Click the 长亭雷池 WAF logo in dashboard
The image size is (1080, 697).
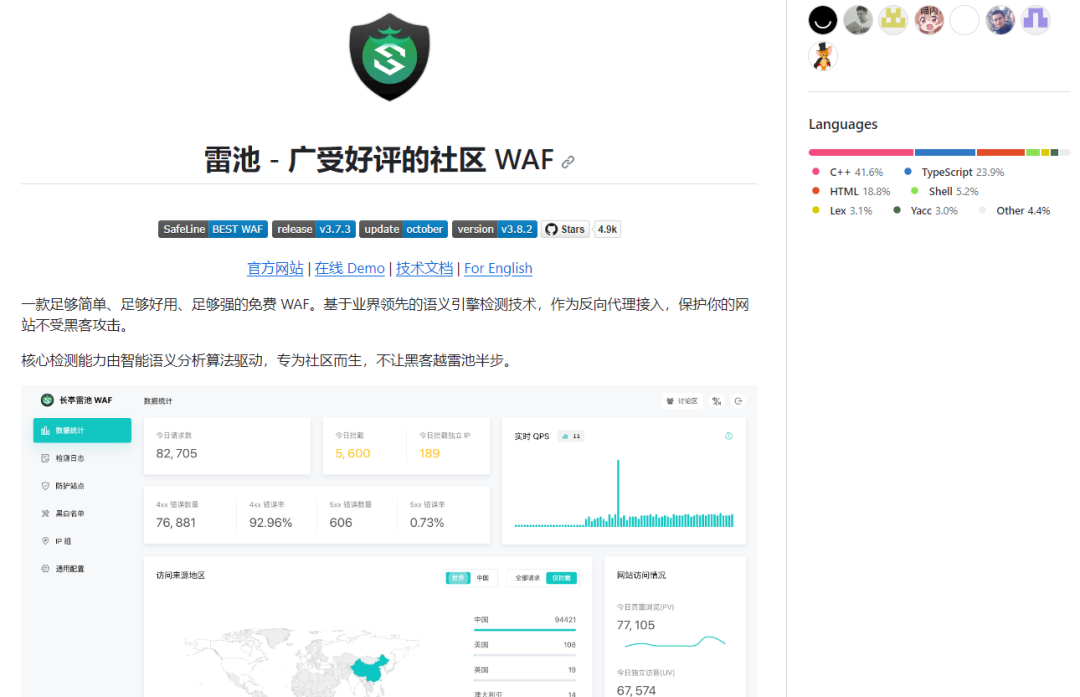pos(47,400)
